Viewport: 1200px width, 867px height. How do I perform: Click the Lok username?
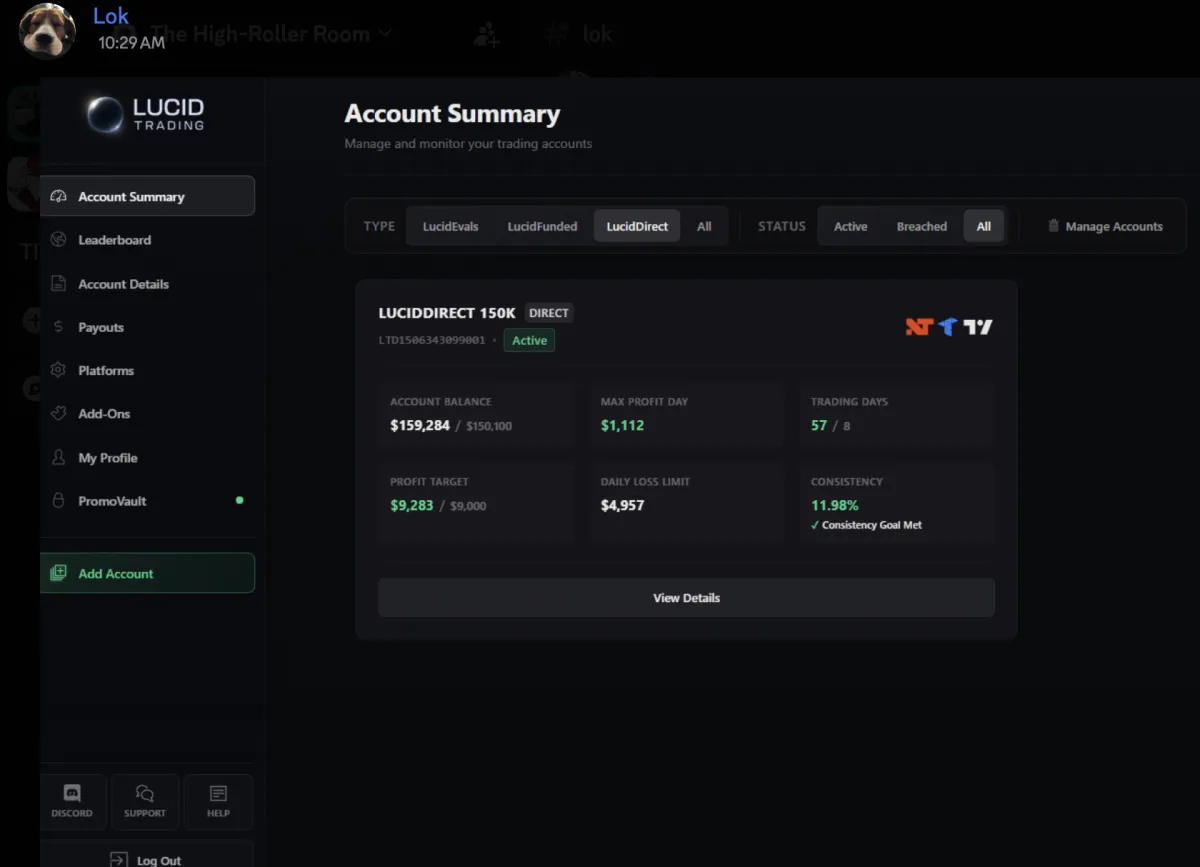point(111,16)
